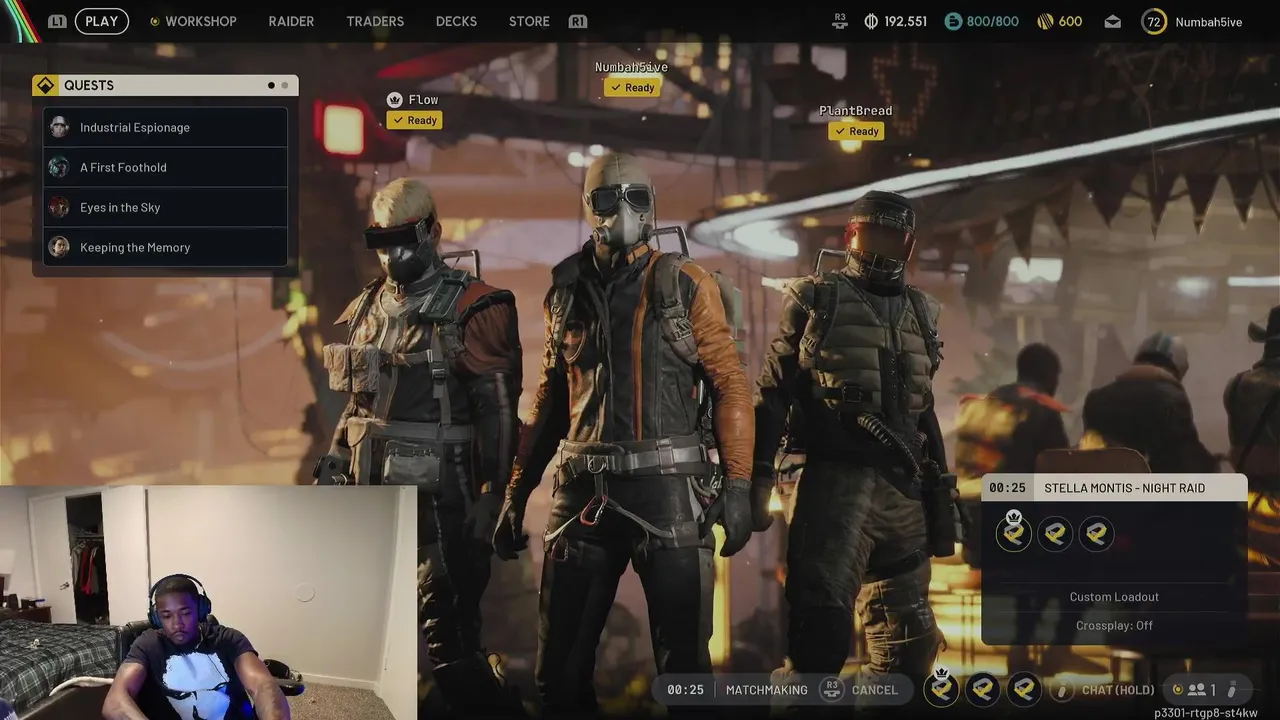Click the R1 next-tab button icon
Viewport: 1280px width, 720px height.
[x=577, y=21]
